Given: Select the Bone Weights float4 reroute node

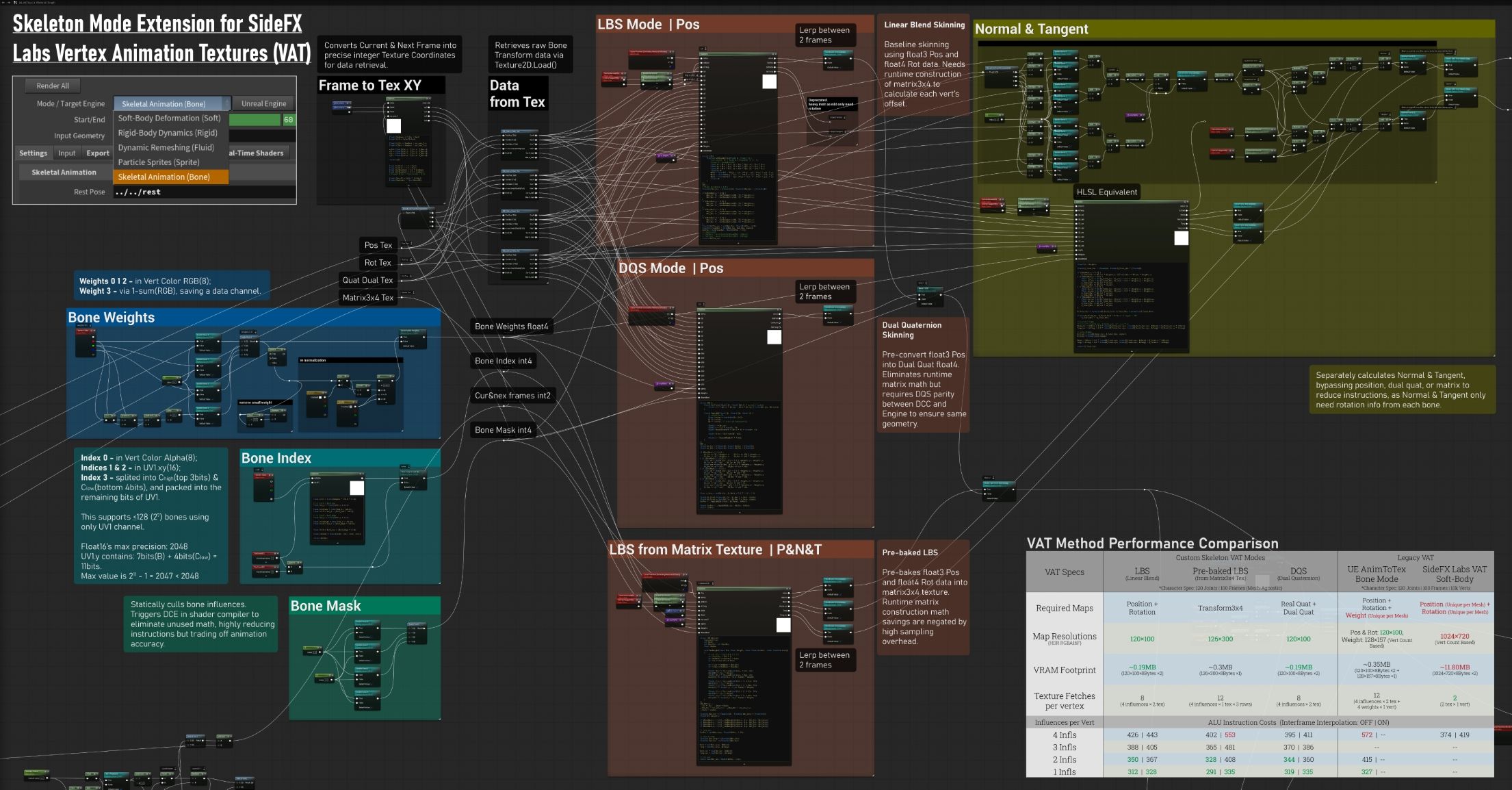Looking at the screenshot, I should [x=512, y=327].
